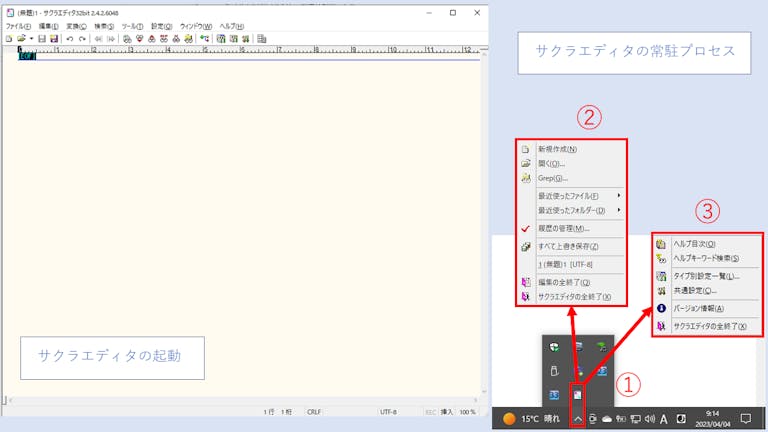The height and width of the screenshot is (432, 768).
Task: Click Sakura Editor icon in tray overflow
Action: click(578, 395)
